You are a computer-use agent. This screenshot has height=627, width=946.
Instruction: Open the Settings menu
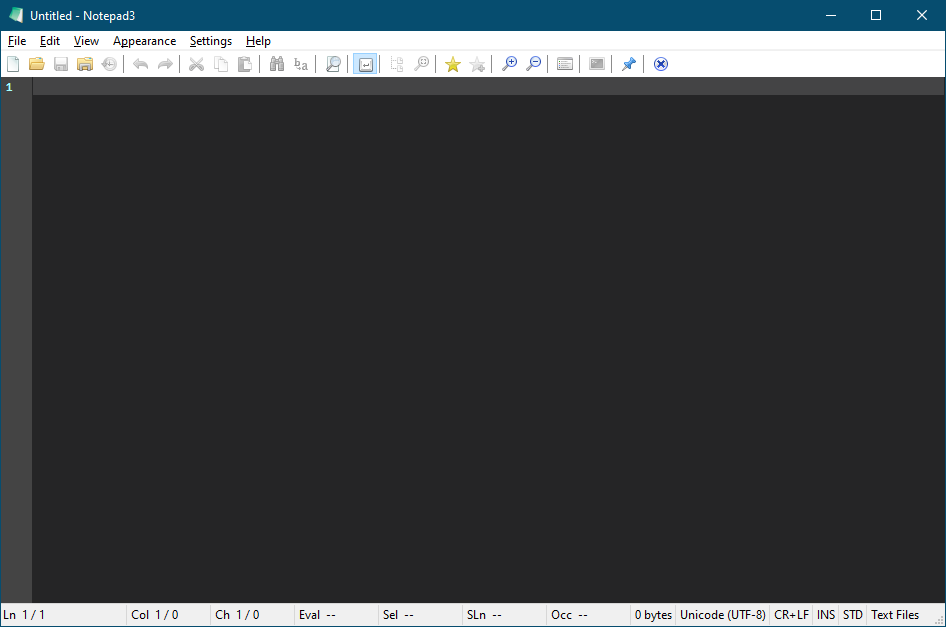(210, 41)
